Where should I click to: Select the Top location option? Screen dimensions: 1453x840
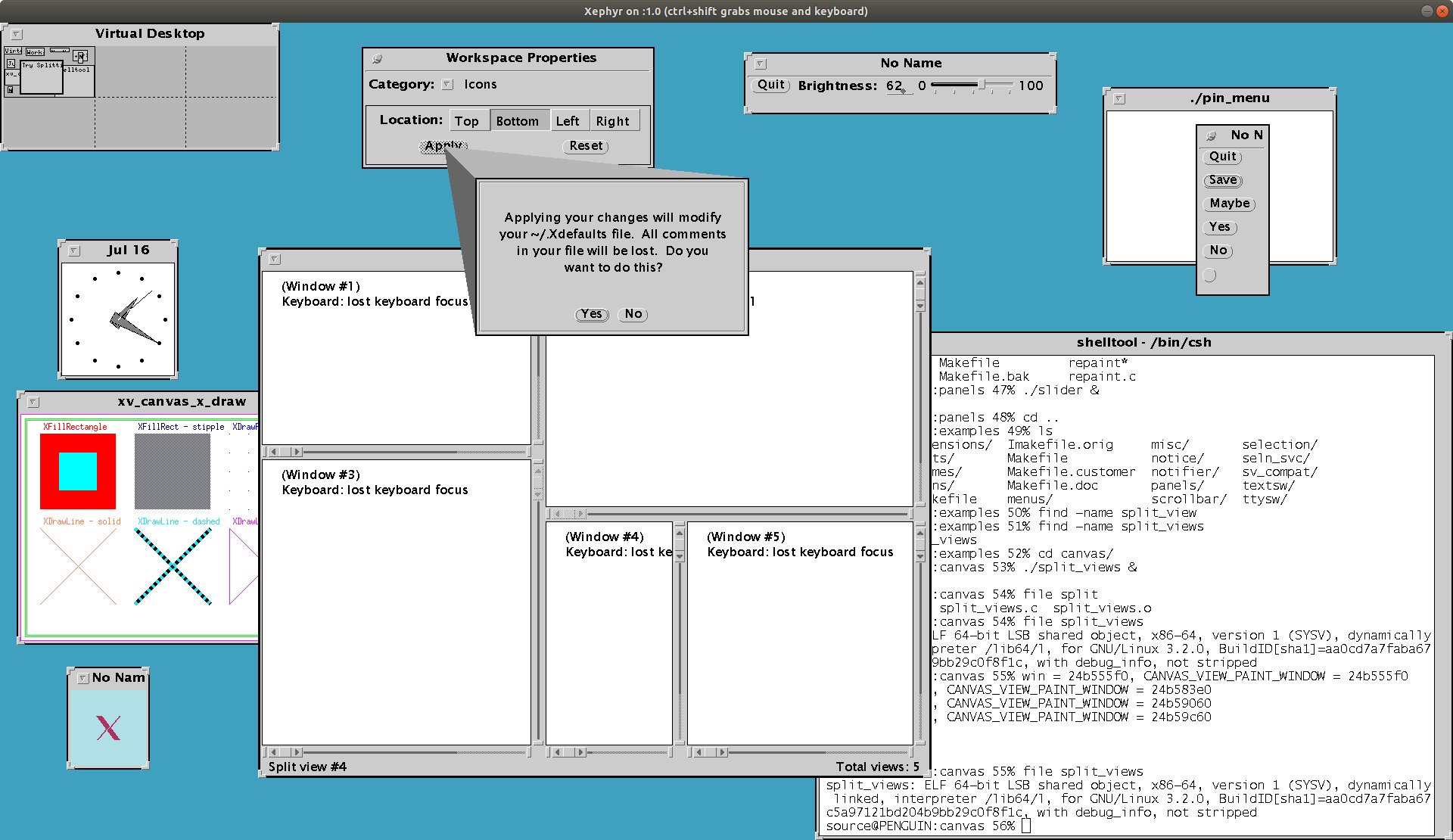466,121
